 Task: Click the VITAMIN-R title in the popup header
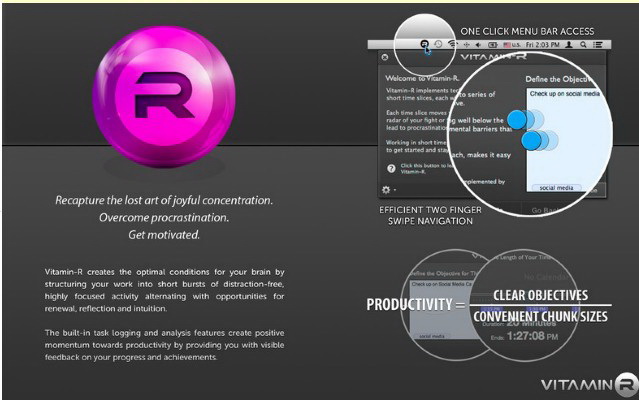click(x=493, y=57)
